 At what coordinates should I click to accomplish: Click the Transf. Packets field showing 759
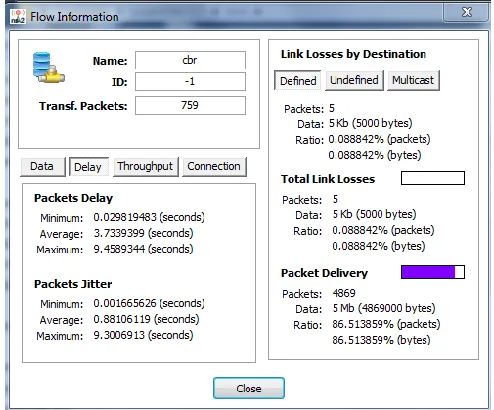pos(190,106)
